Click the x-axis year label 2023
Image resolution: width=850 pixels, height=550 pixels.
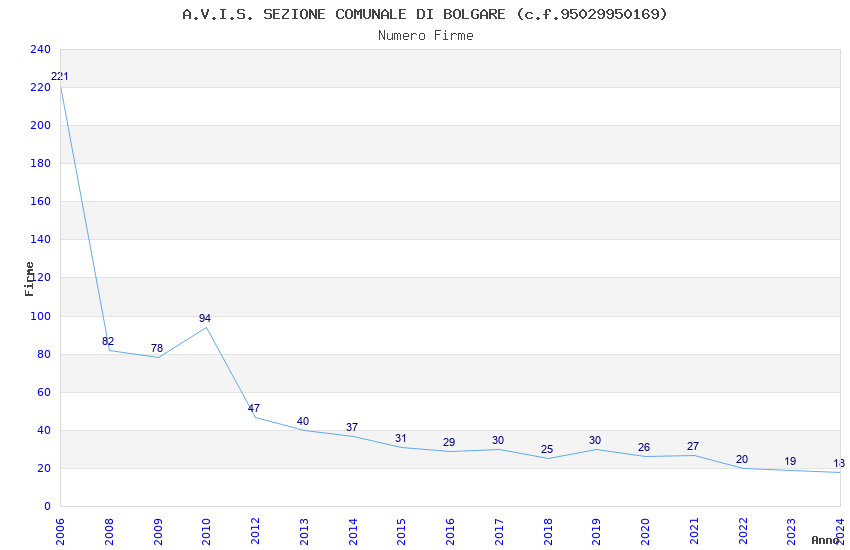[791, 532]
